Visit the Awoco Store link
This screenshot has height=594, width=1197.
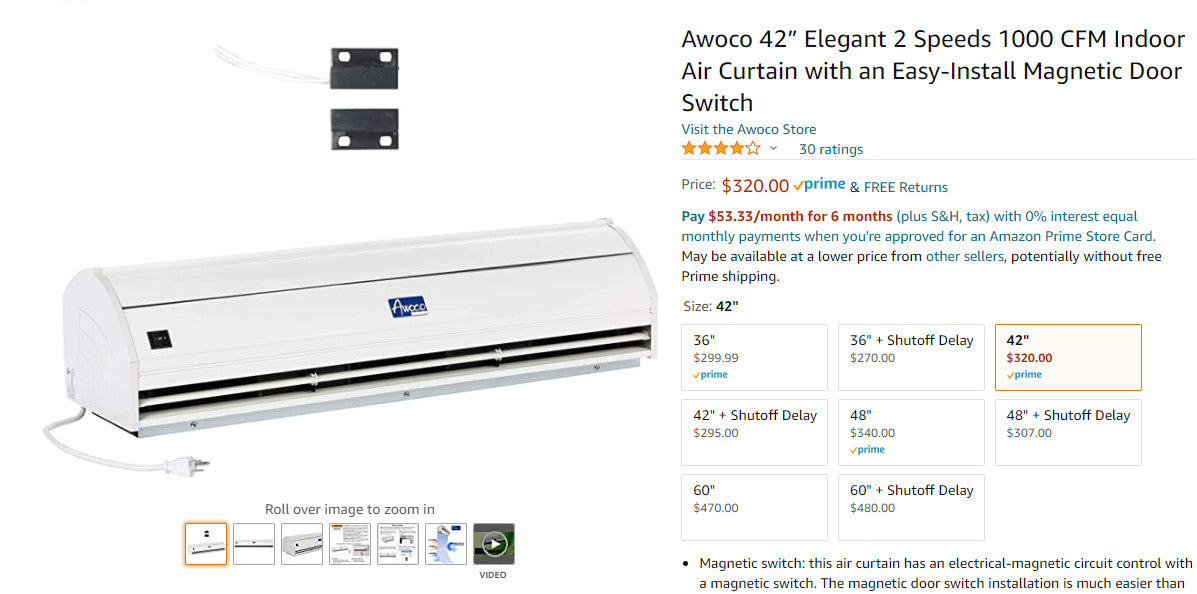[x=748, y=129]
